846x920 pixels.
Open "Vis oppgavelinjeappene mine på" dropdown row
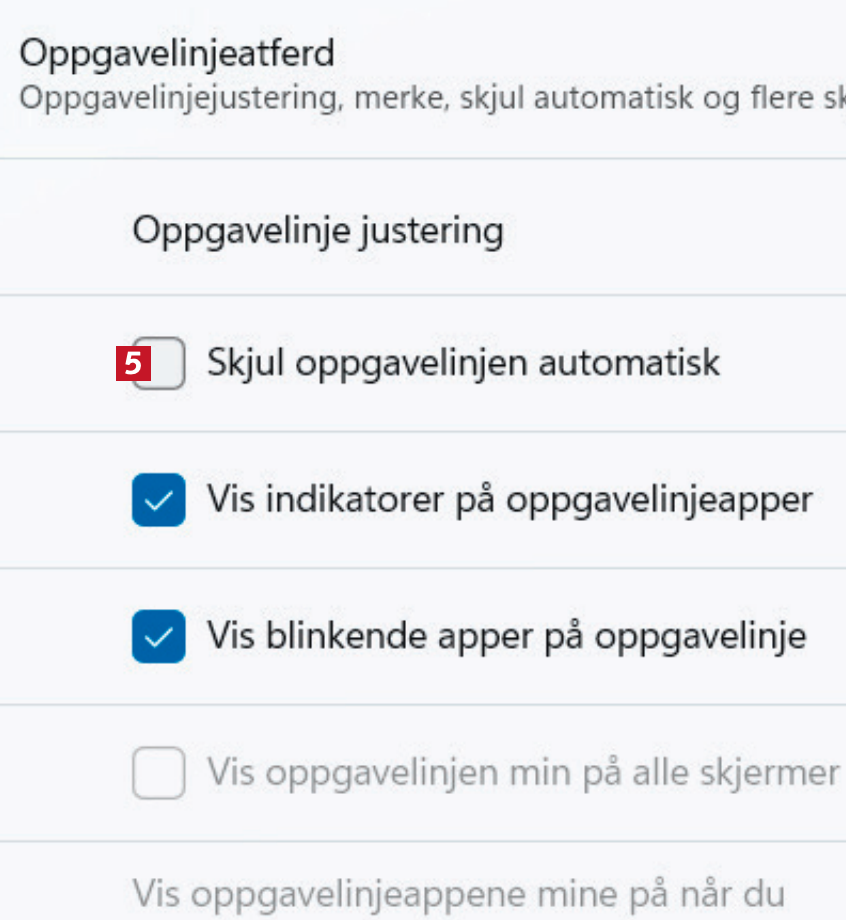[460, 891]
